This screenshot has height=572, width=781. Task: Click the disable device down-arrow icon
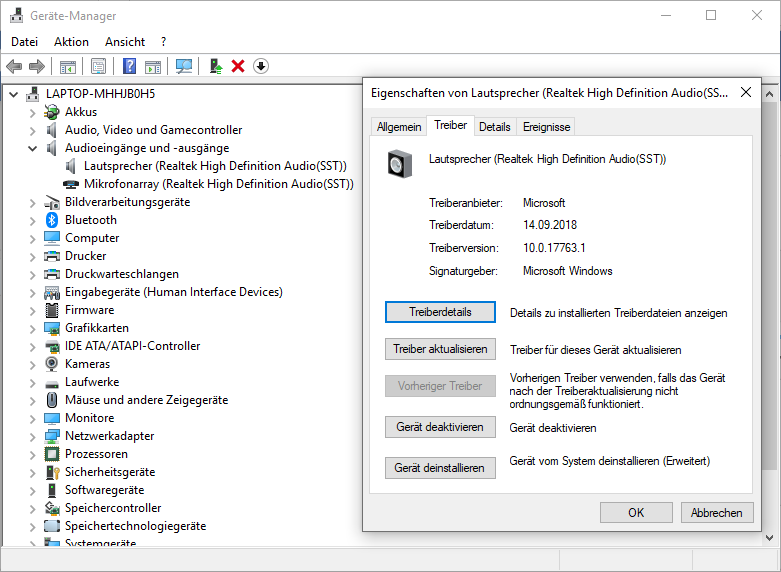pos(261,66)
